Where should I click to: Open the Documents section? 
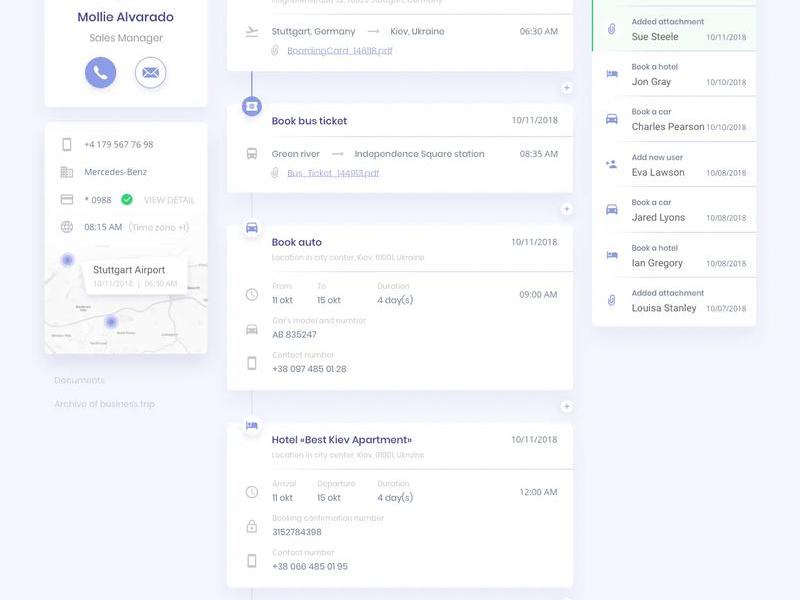(80, 380)
